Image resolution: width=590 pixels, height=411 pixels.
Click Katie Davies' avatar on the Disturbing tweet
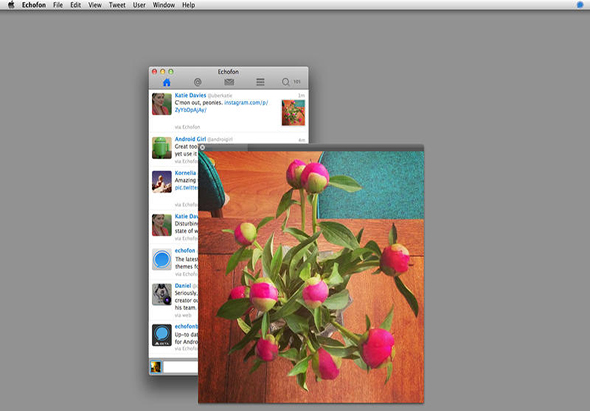[x=162, y=225]
